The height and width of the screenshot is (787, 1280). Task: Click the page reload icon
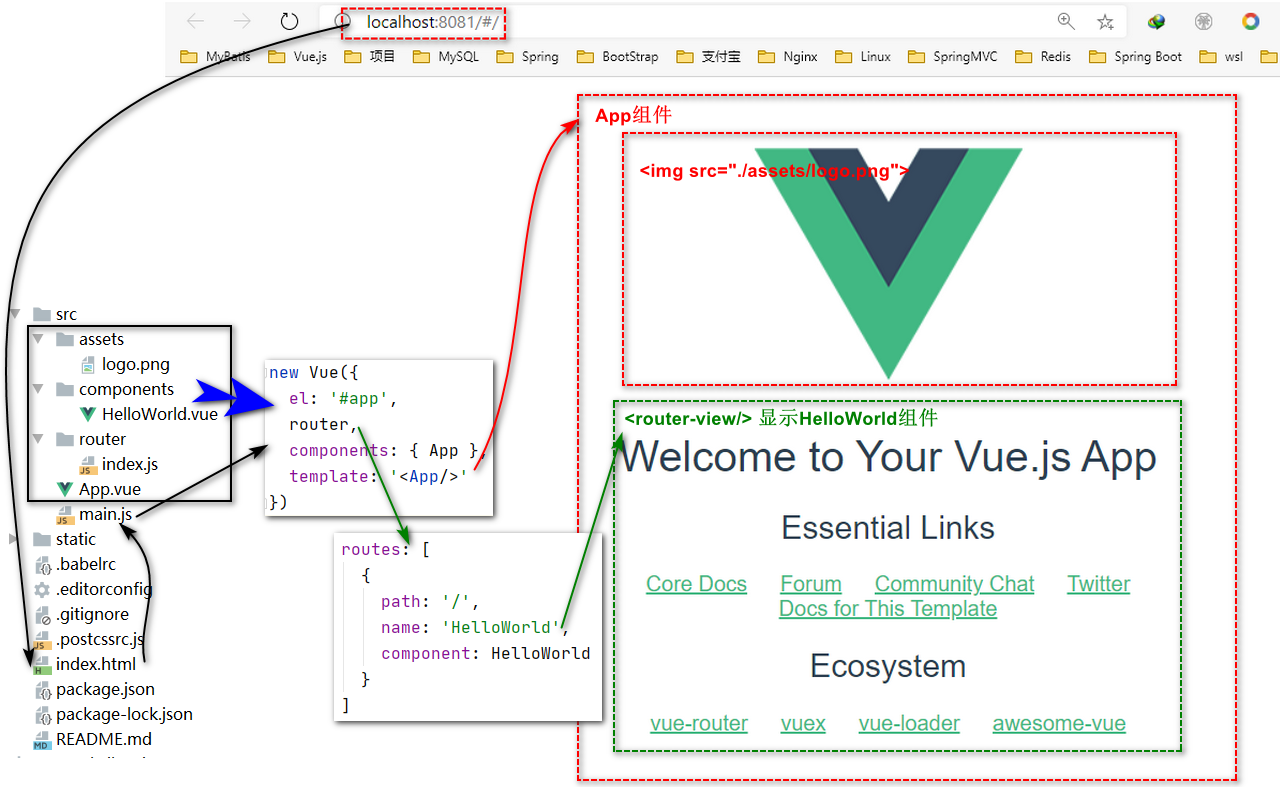point(289,20)
